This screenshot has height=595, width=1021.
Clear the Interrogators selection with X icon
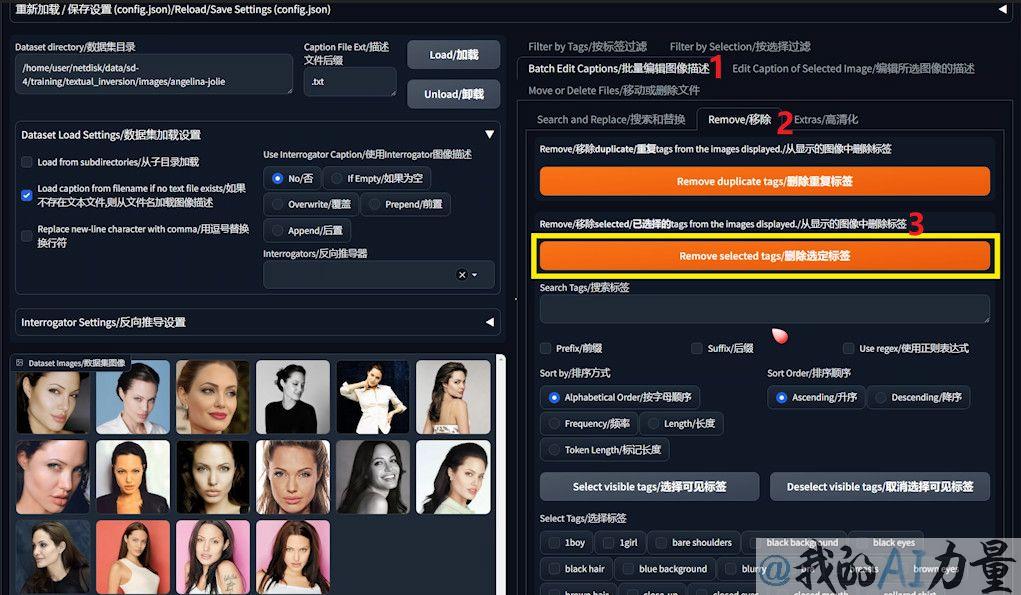click(x=462, y=275)
